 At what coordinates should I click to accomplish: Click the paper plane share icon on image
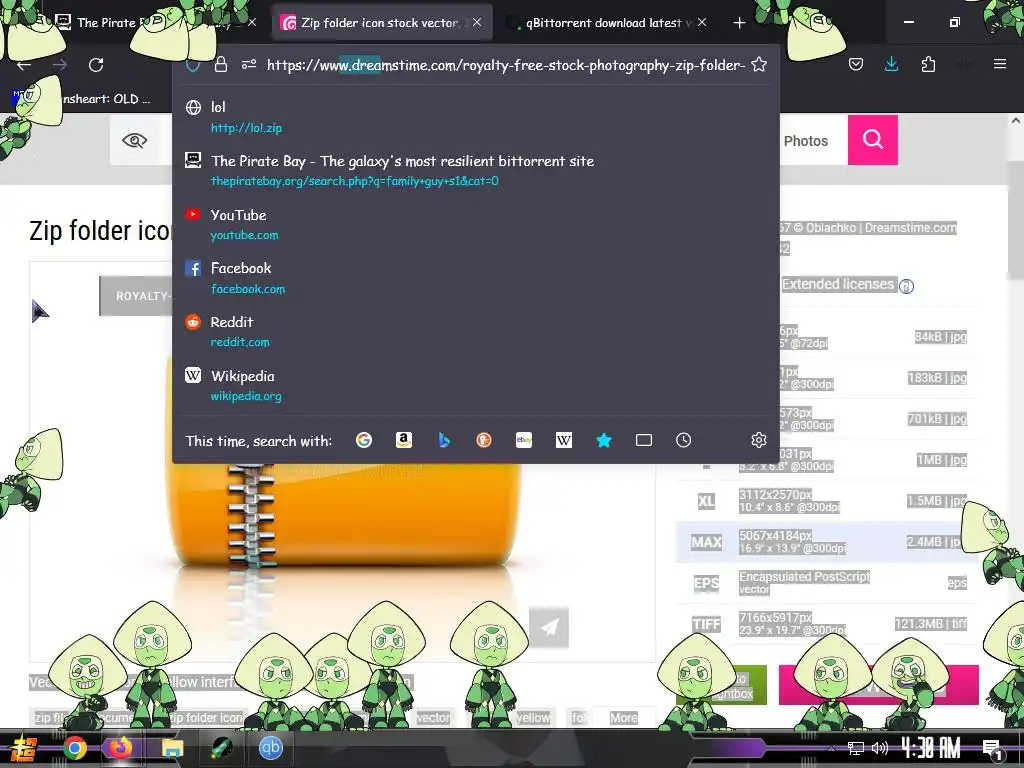tap(549, 628)
